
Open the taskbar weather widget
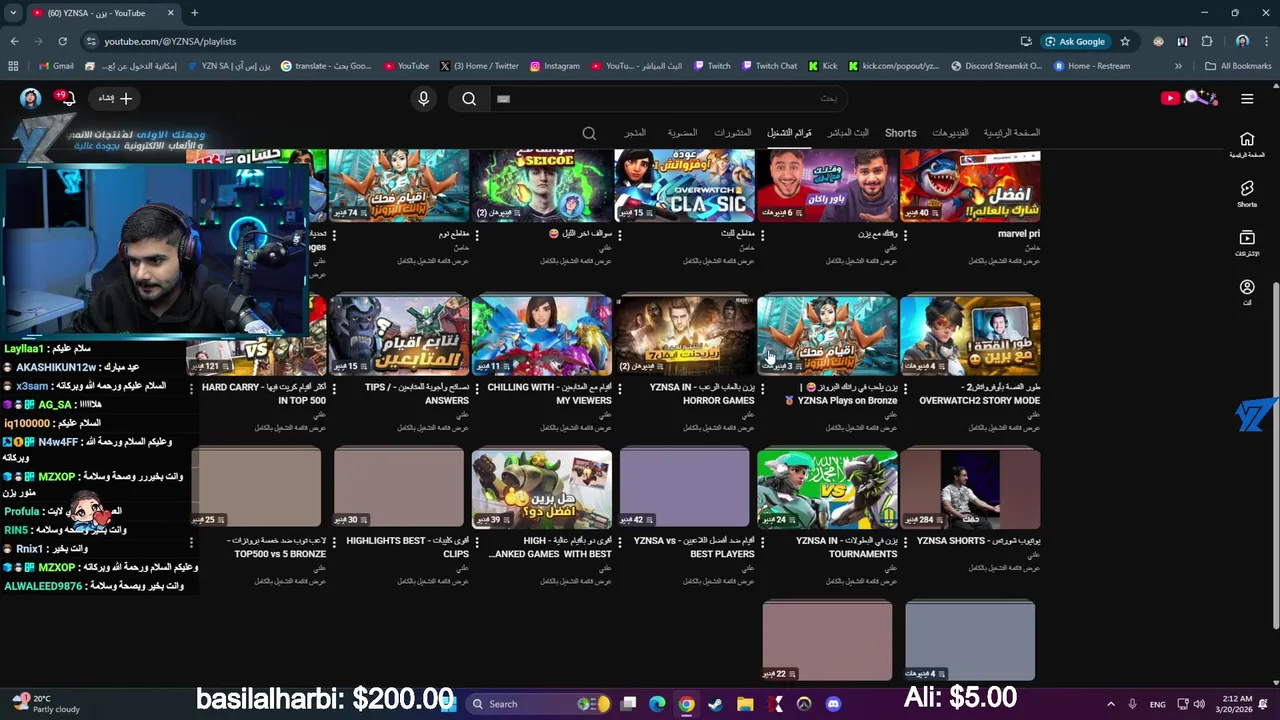47,704
